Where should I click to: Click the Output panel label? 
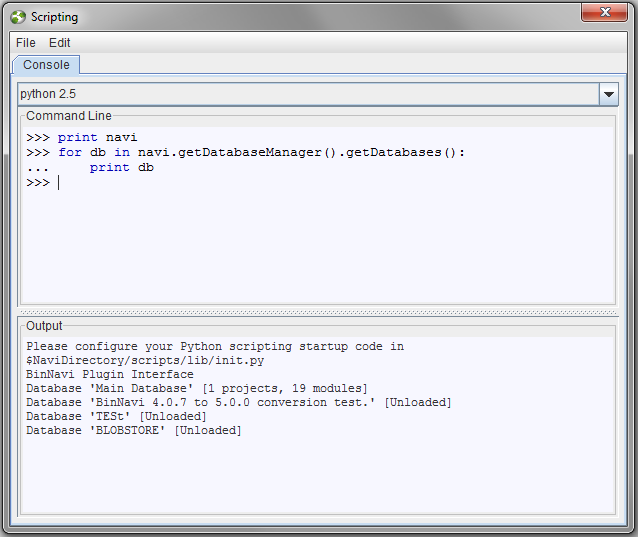(44, 326)
